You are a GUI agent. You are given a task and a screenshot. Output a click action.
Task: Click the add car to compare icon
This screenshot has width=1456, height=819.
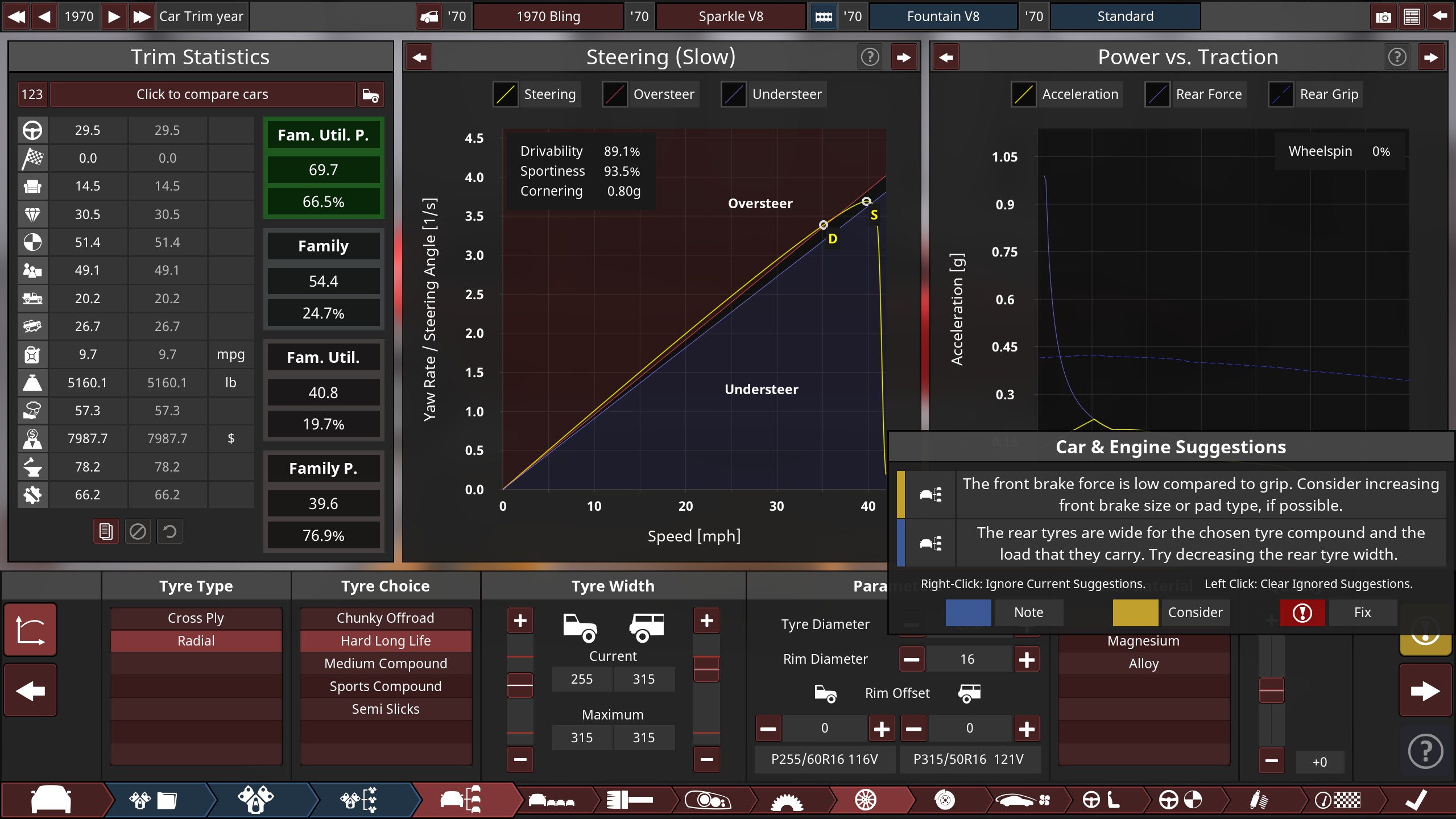371,94
